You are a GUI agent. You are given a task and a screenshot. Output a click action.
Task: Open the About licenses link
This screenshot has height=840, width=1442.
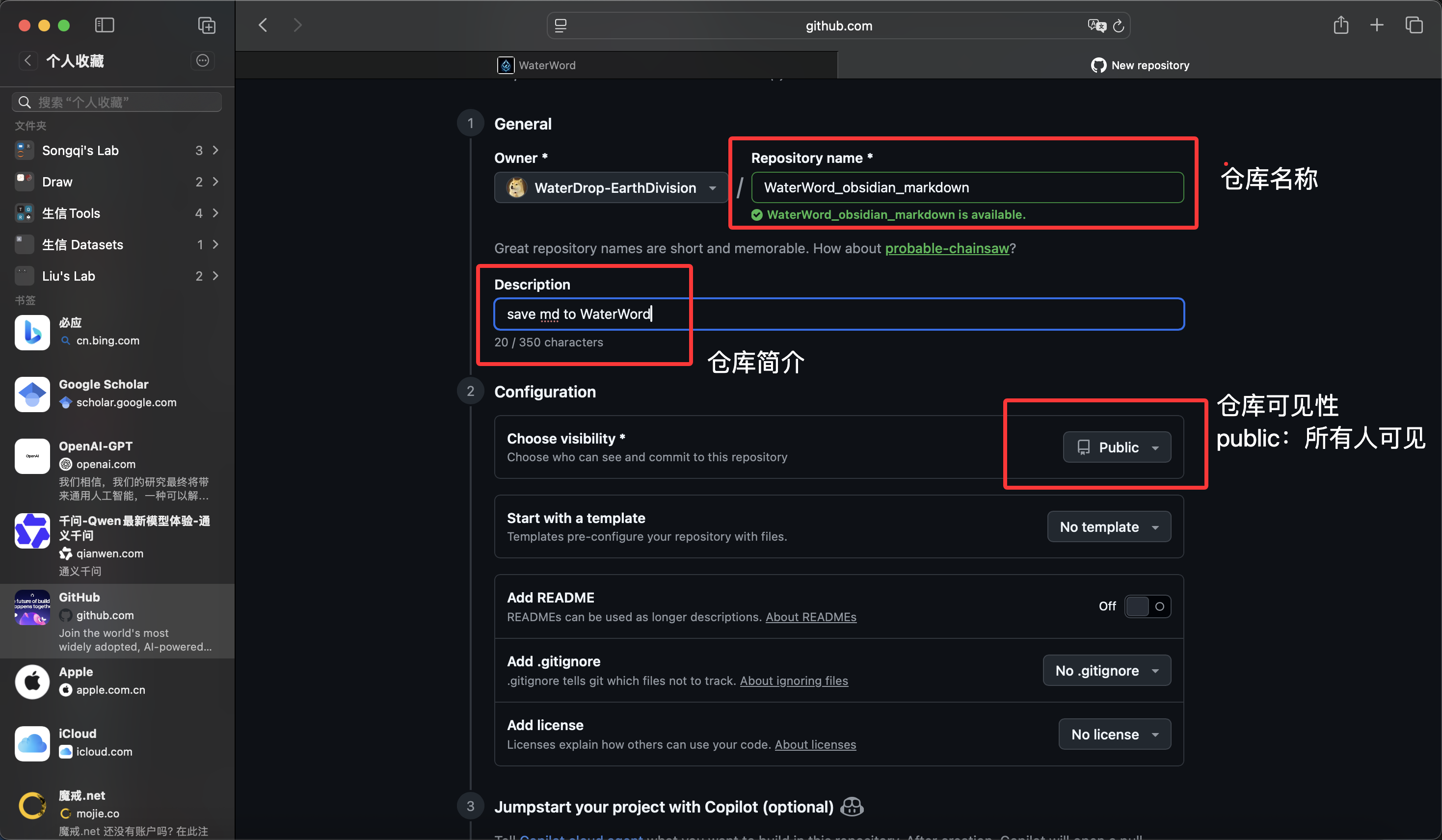(x=815, y=744)
